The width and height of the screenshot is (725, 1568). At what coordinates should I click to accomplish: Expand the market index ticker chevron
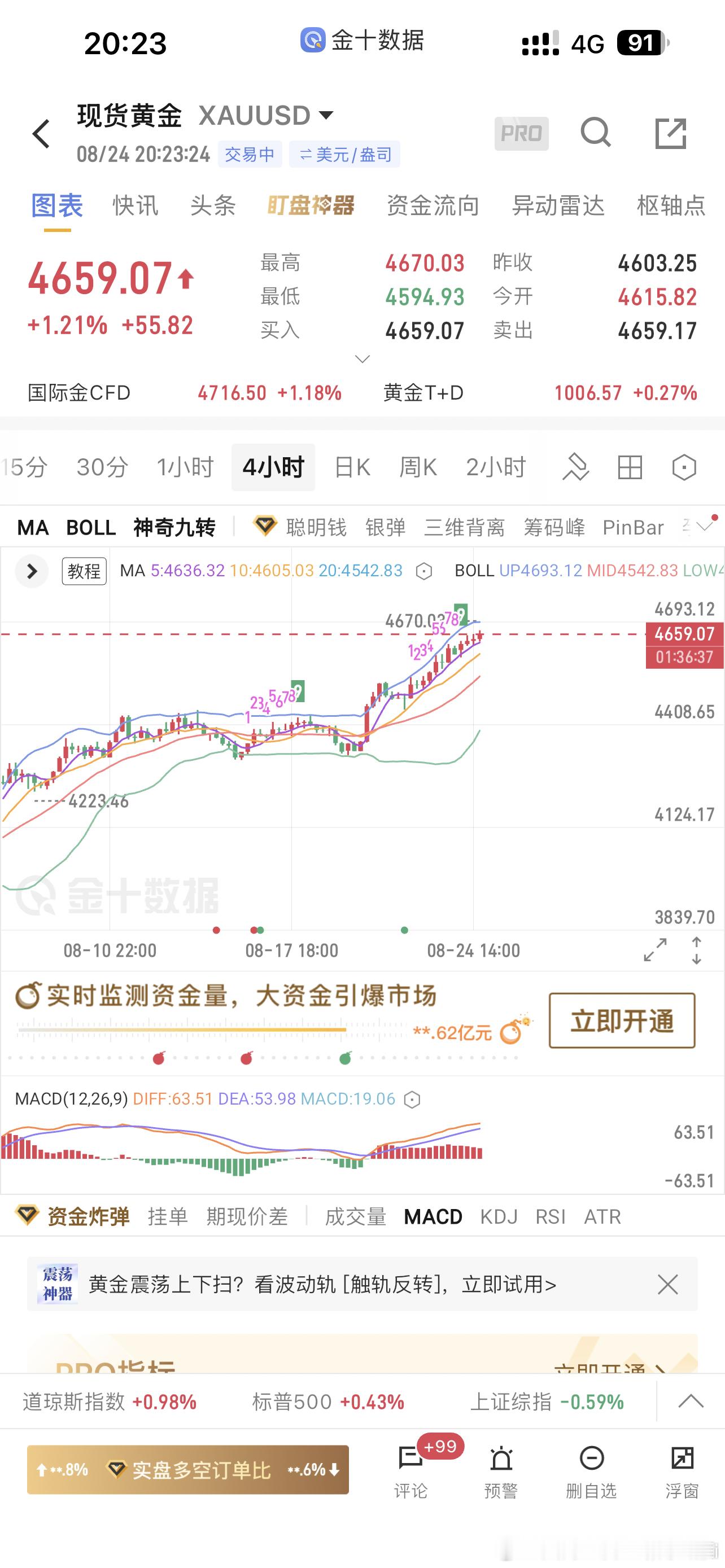(x=691, y=1401)
